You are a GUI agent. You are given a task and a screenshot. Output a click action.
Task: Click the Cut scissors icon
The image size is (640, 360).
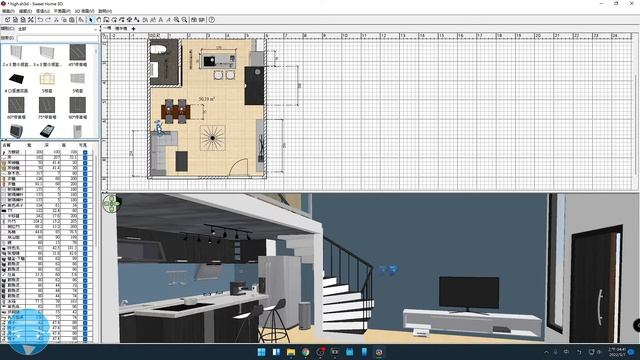pos(56,20)
